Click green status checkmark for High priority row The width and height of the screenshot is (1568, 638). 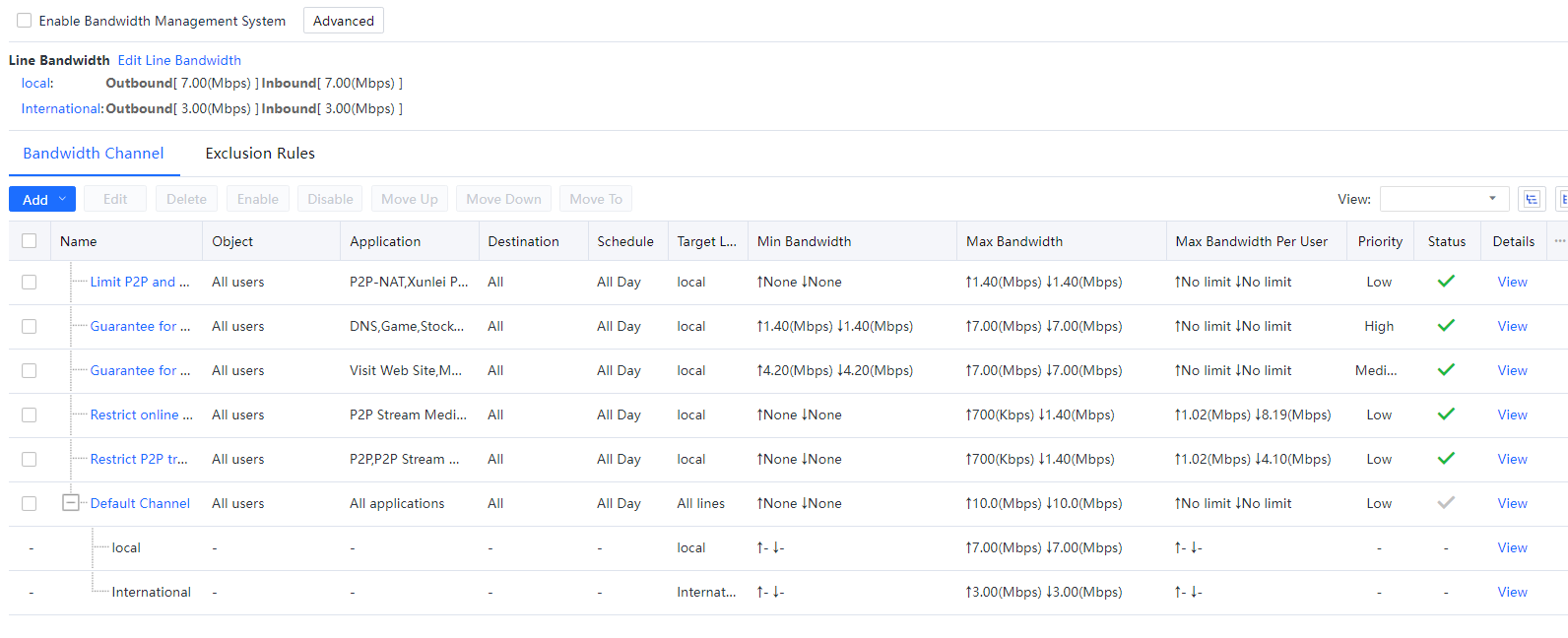[x=1446, y=326]
